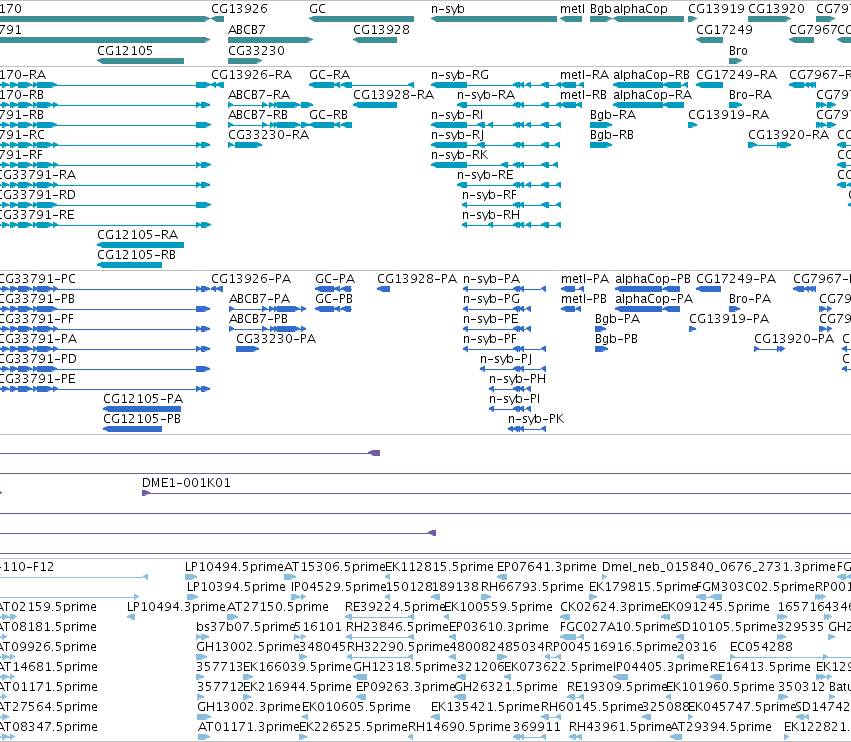Select the DME1-001K01 clone label
Screen dimensions: 851x742
click(x=186, y=483)
